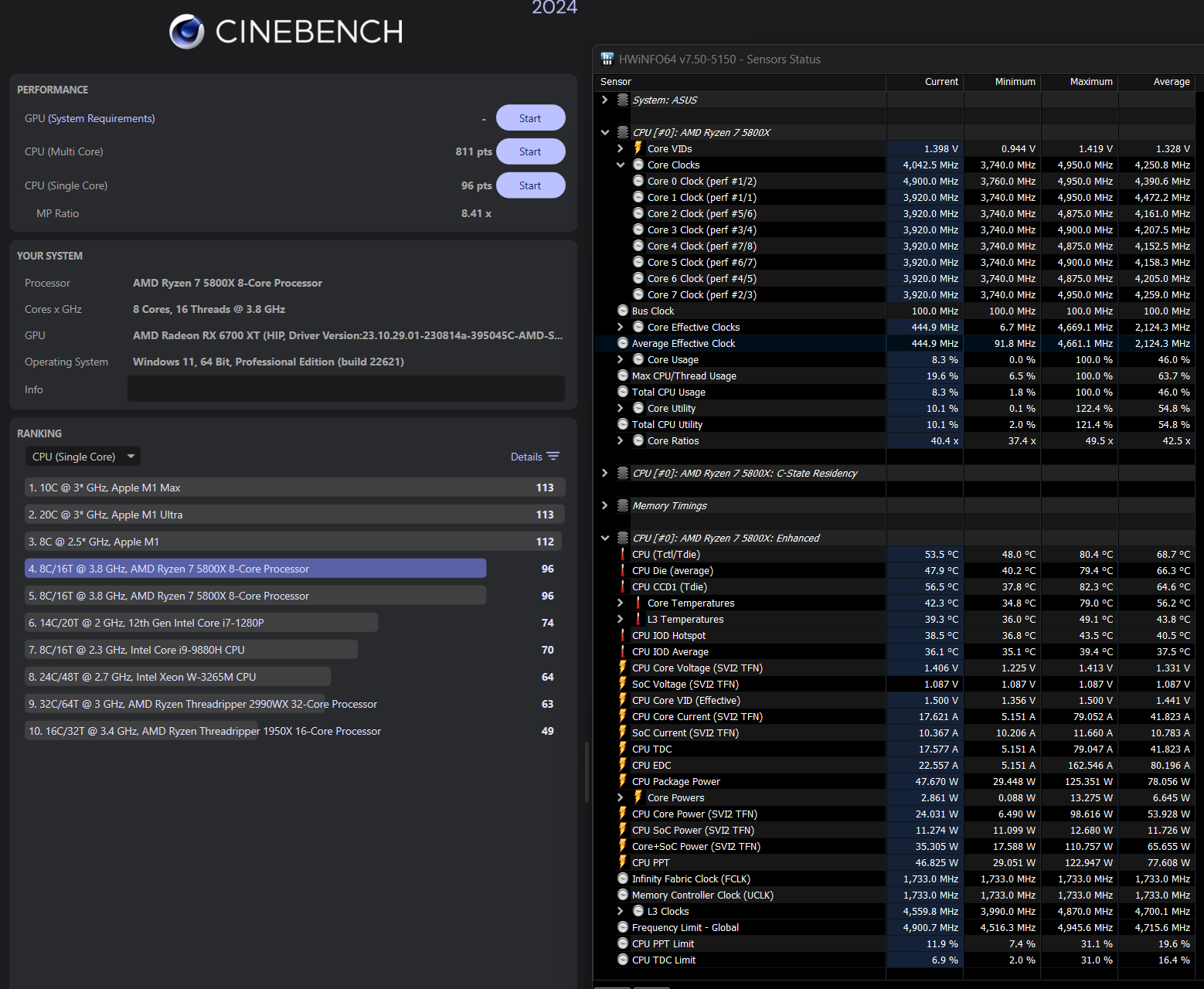This screenshot has height=989, width=1204.
Task: Click the SoC Voltage bolt icon
Action: (623, 684)
